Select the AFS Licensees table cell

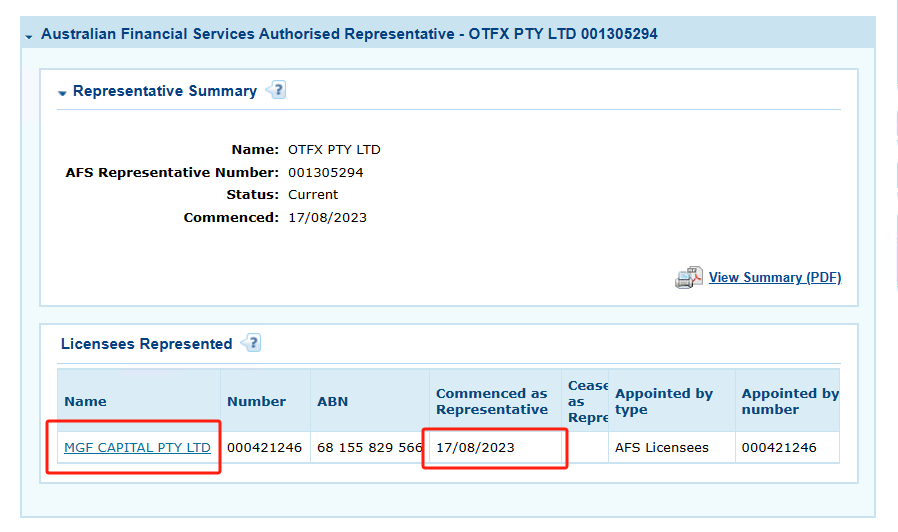click(x=661, y=447)
